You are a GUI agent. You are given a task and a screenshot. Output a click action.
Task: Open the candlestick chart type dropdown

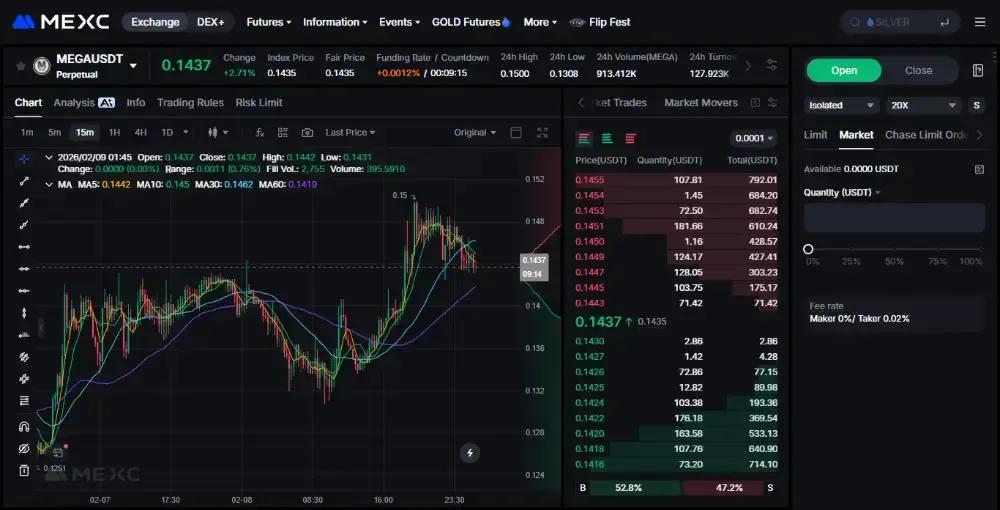tap(218, 133)
